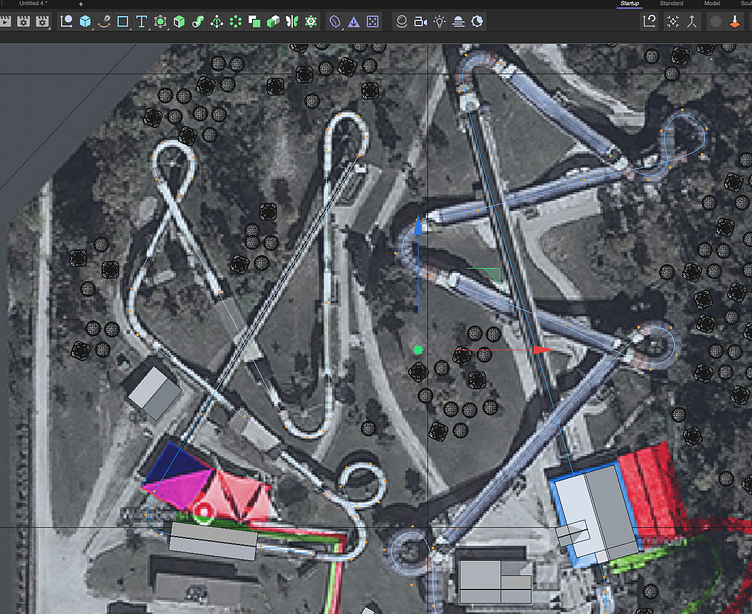The image size is (752, 614).
Task: Select the Spline Pen tool
Action: click(104, 21)
